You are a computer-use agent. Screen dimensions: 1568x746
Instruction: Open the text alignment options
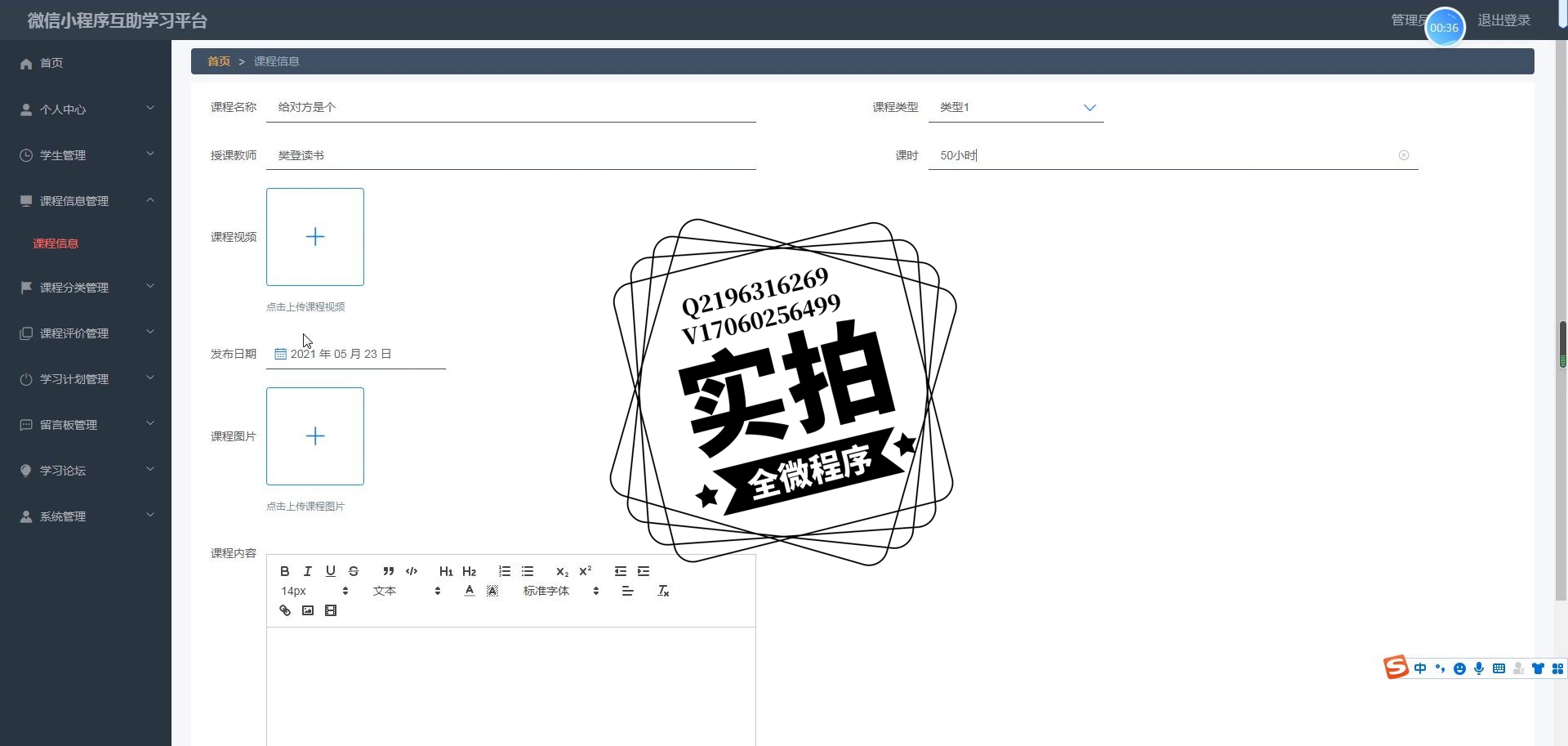628,591
